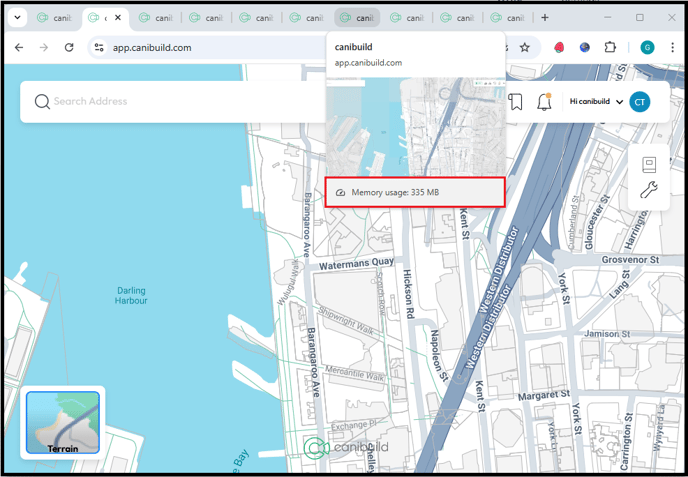Close the active canibuild tab
This screenshot has width=688, height=477.
118,18
